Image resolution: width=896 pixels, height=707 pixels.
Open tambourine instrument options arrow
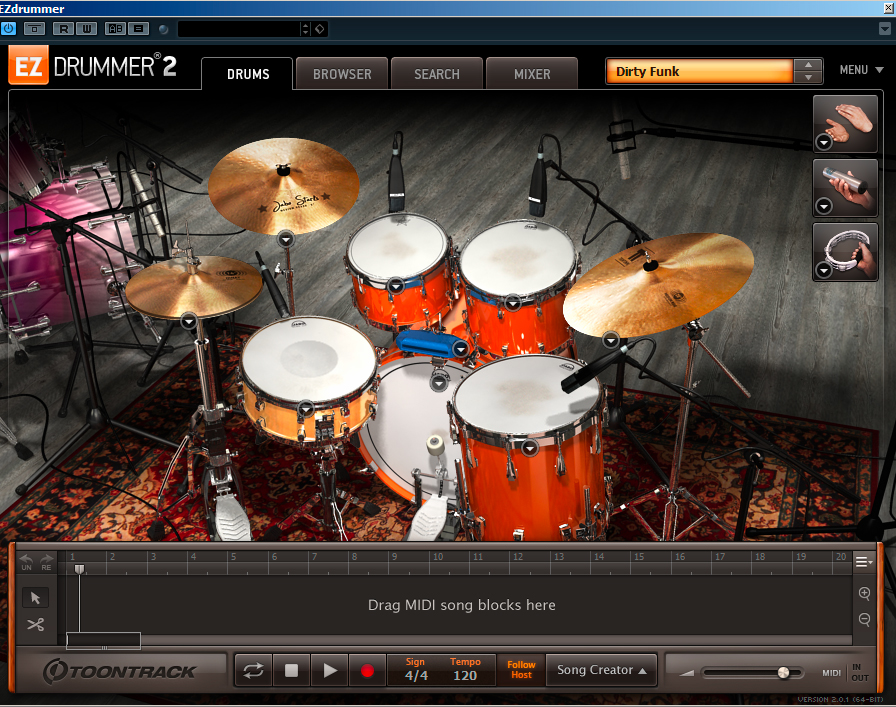point(823,270)
